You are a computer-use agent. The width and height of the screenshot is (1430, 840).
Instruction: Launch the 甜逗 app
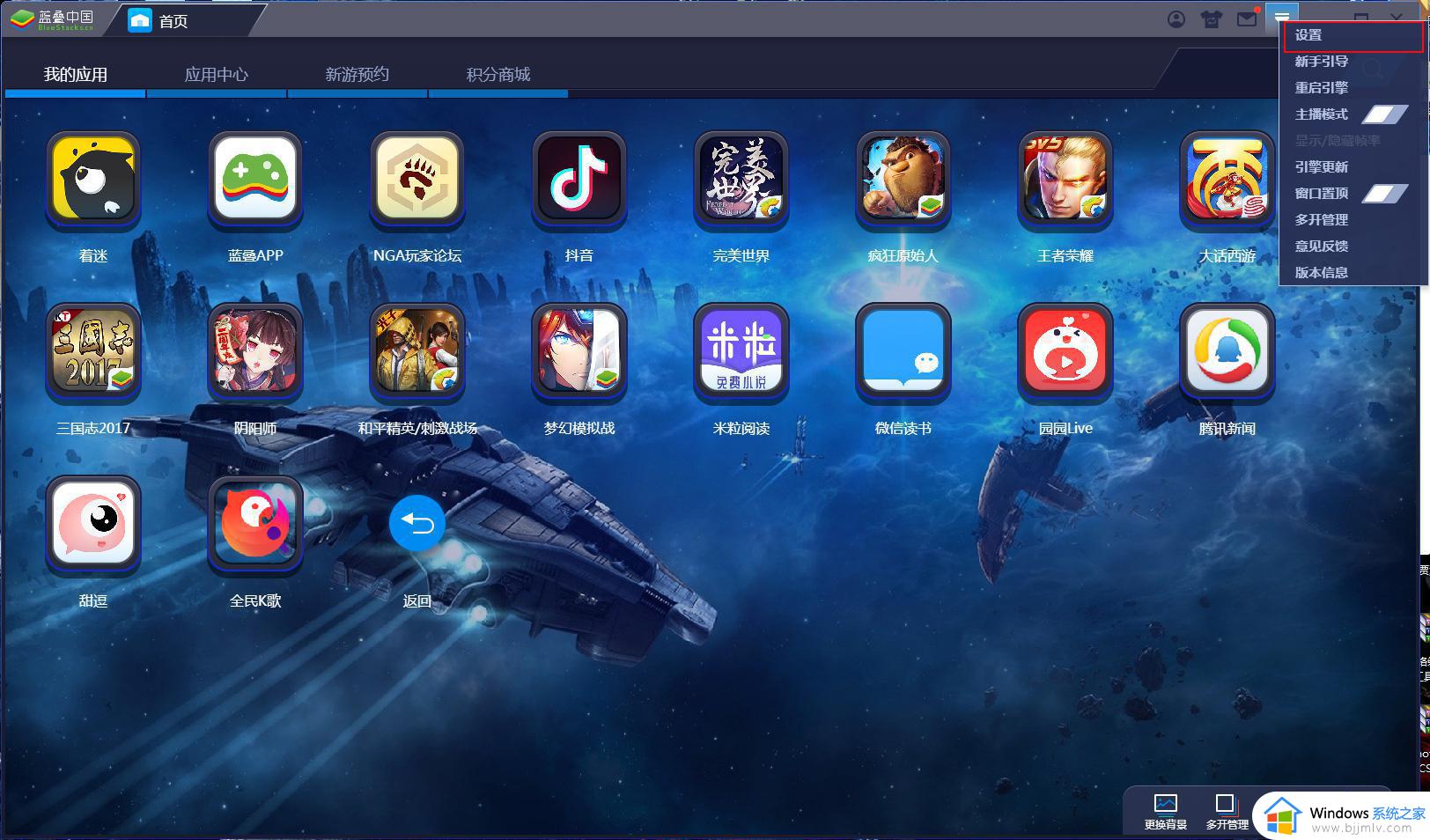[93, 524]
